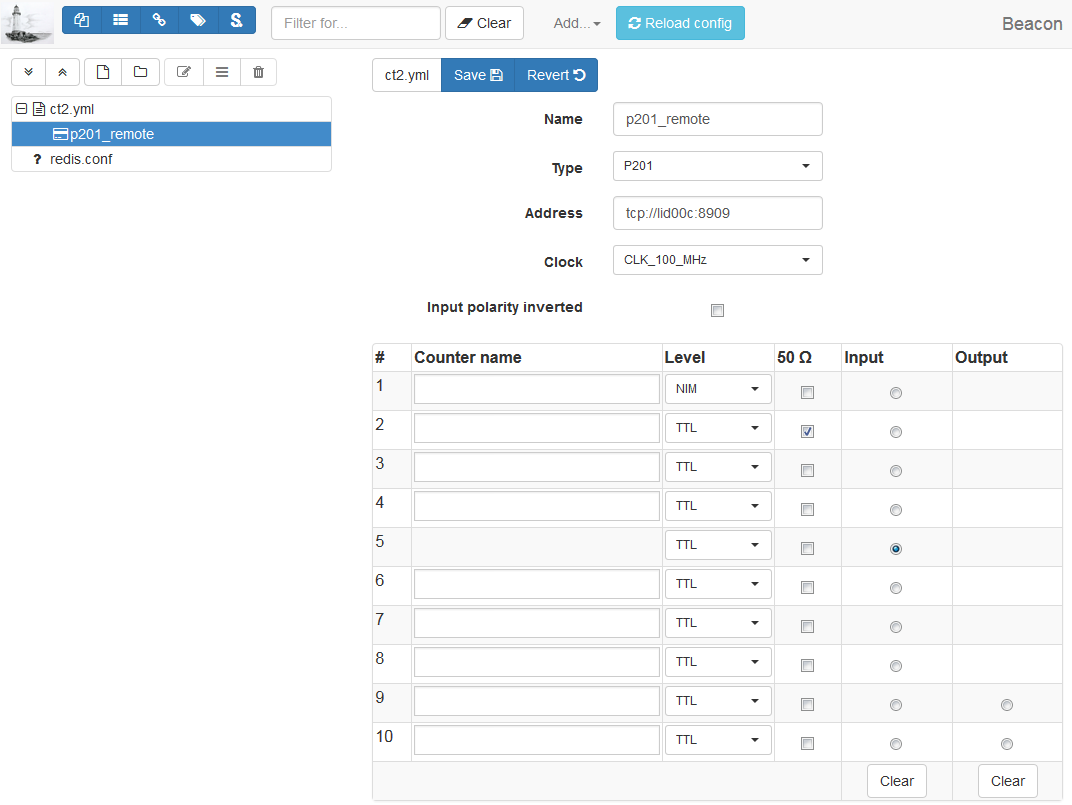The image size is (1072, 805).
Task: Select Input radio for channel 1
Action: 896,393
